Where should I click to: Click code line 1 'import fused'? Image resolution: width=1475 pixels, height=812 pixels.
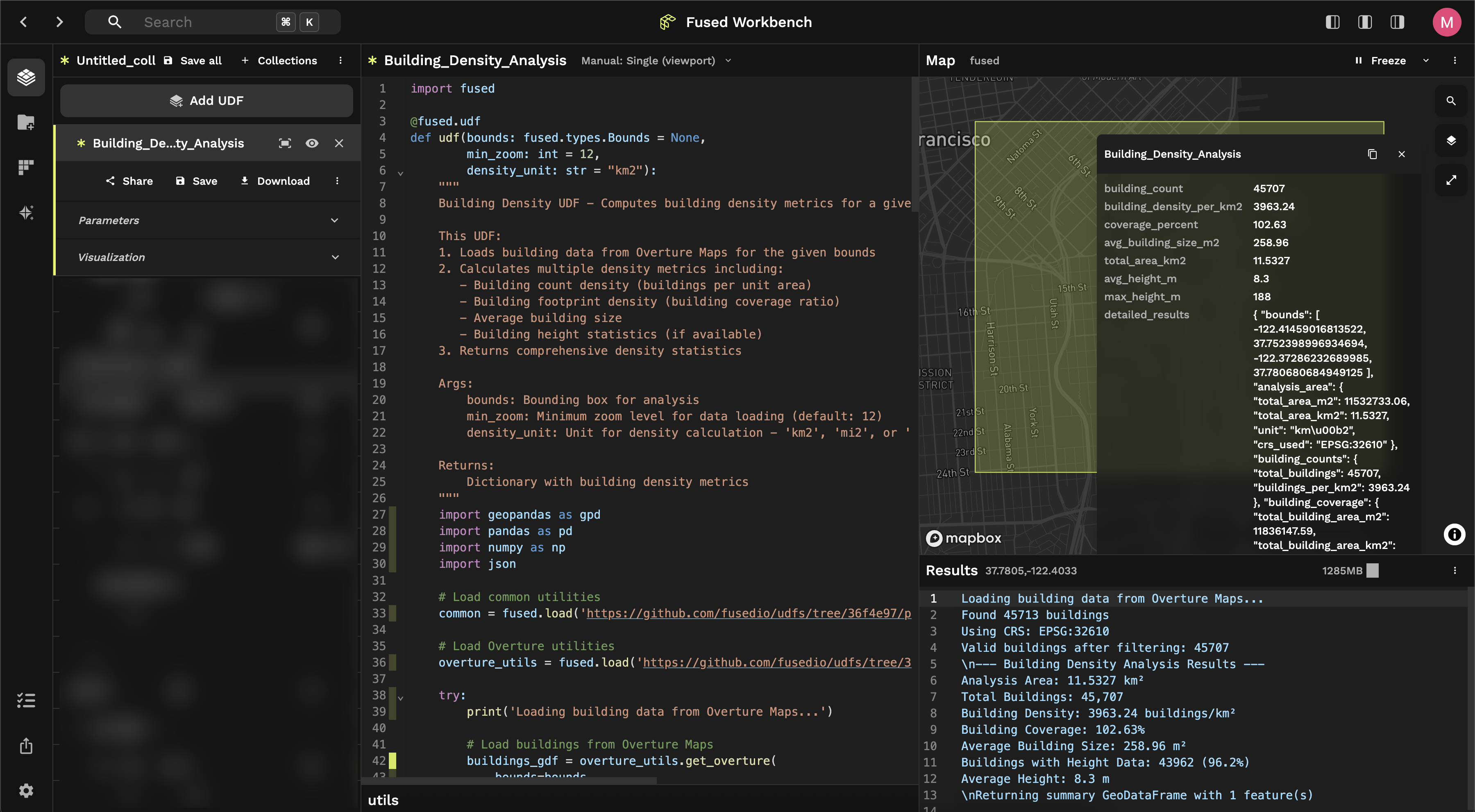click(x=452, y=89)
